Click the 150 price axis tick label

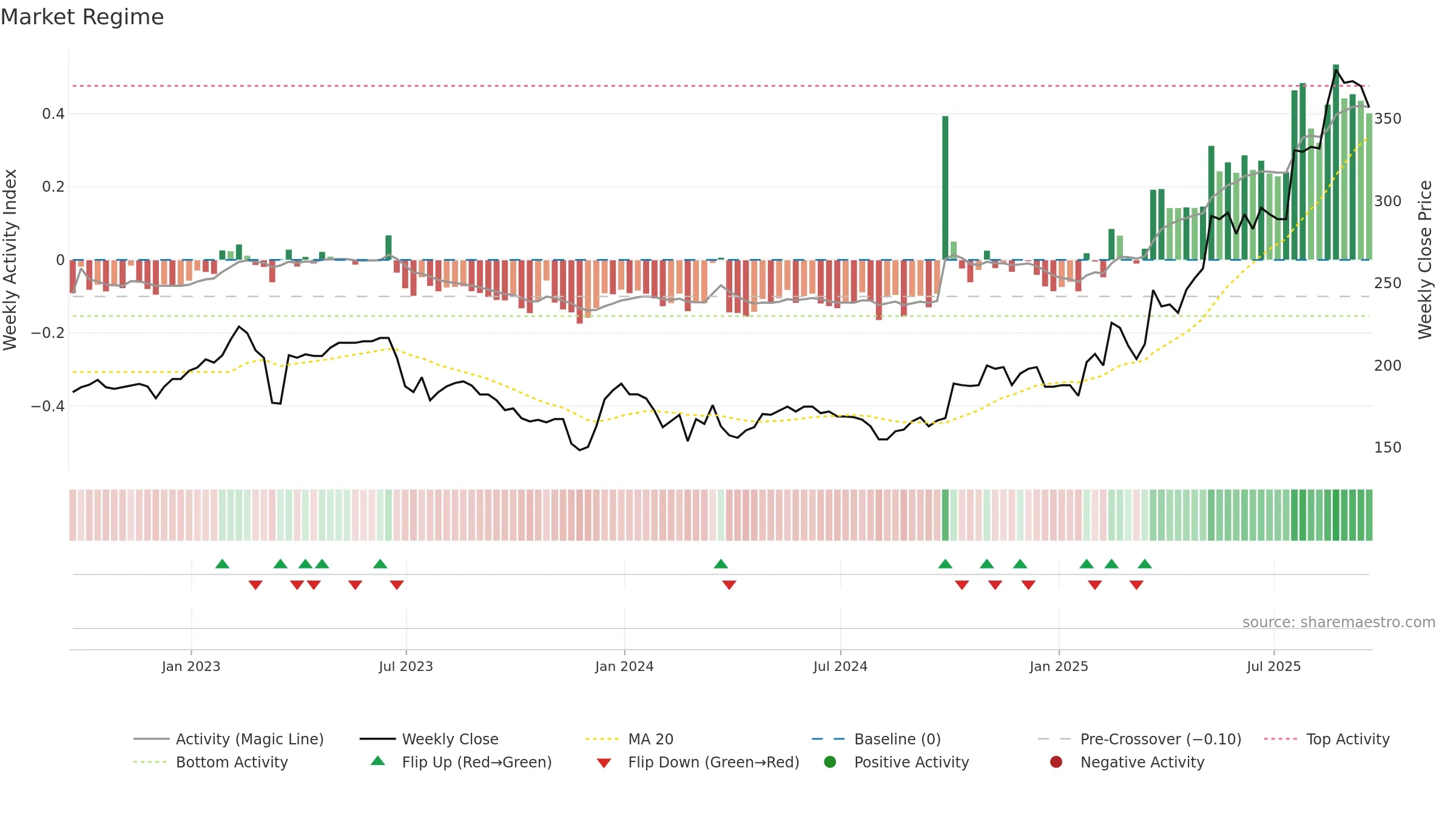[x=1388, y=448]
